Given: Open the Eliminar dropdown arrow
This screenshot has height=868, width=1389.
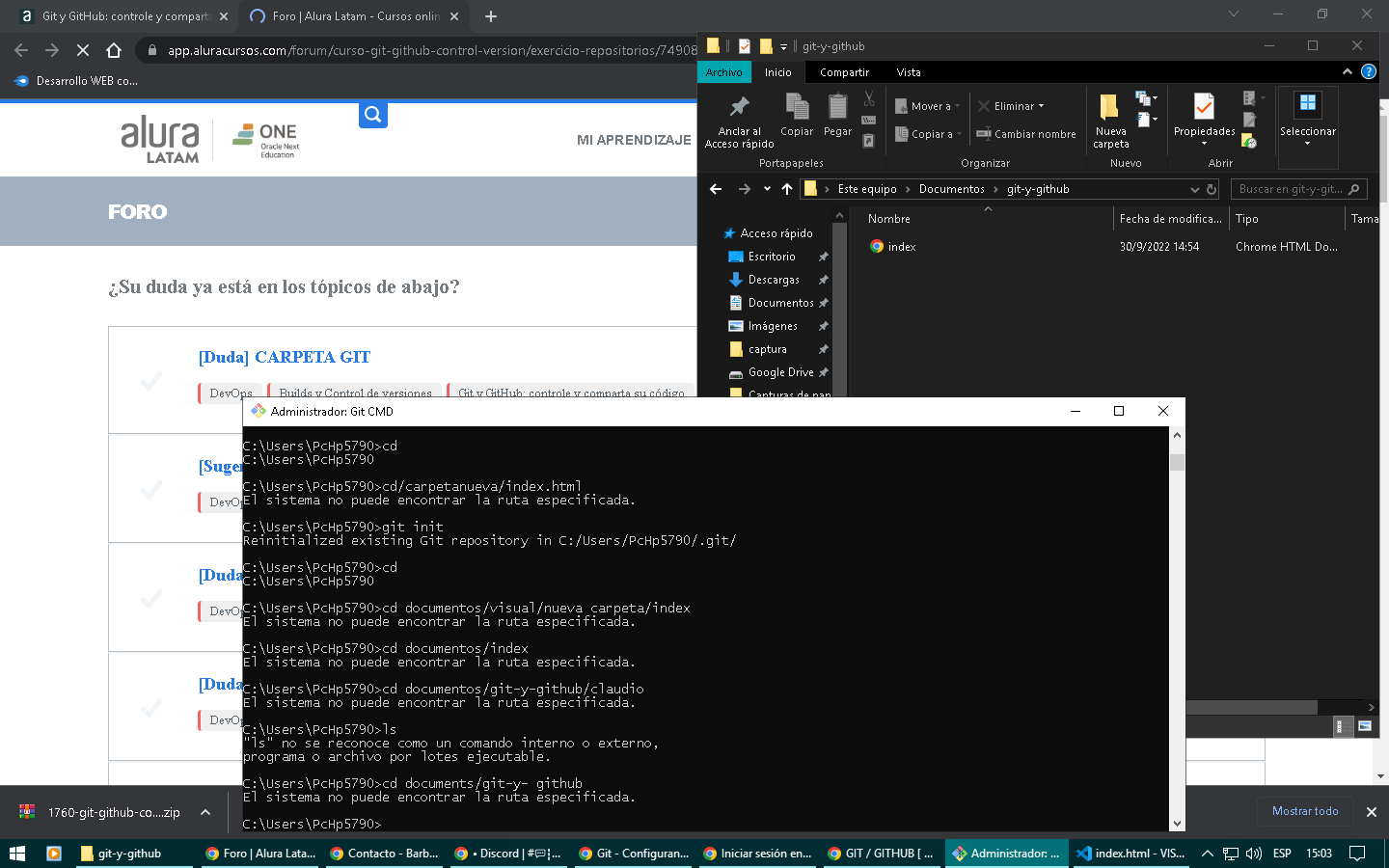Looking at the screenshot, I should coord(1041,106).
